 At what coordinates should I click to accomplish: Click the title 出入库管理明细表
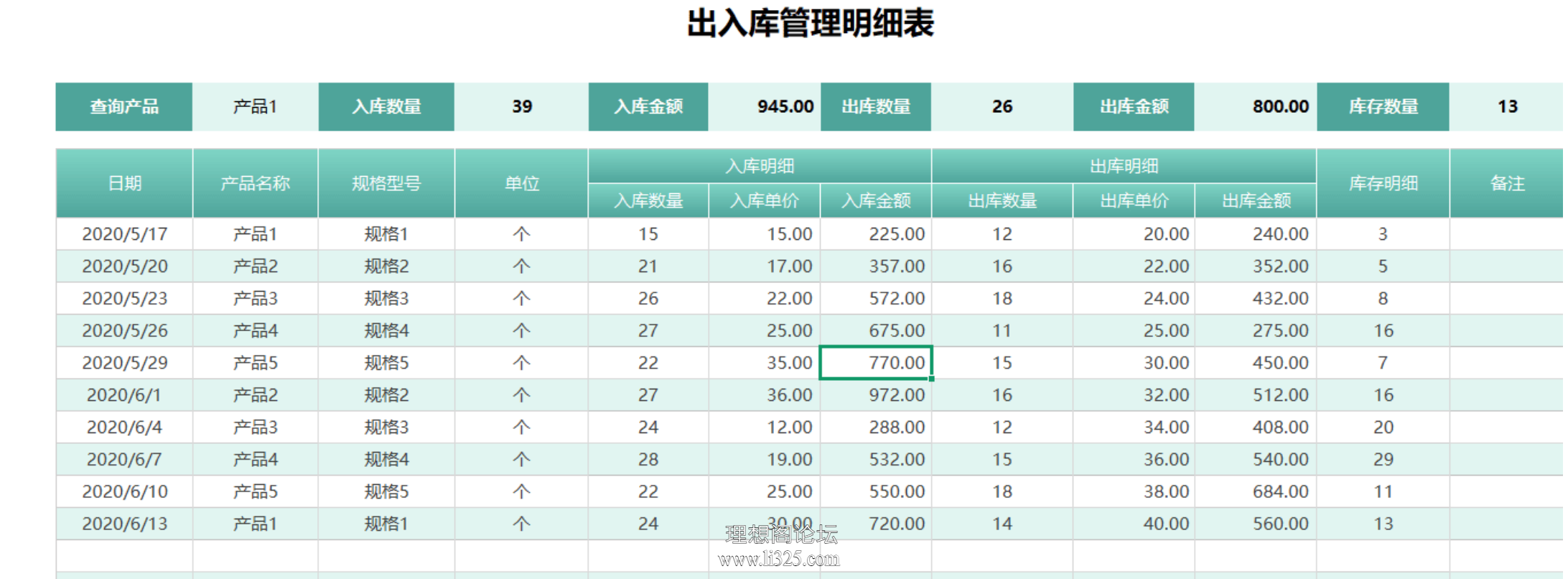[811, 23]
